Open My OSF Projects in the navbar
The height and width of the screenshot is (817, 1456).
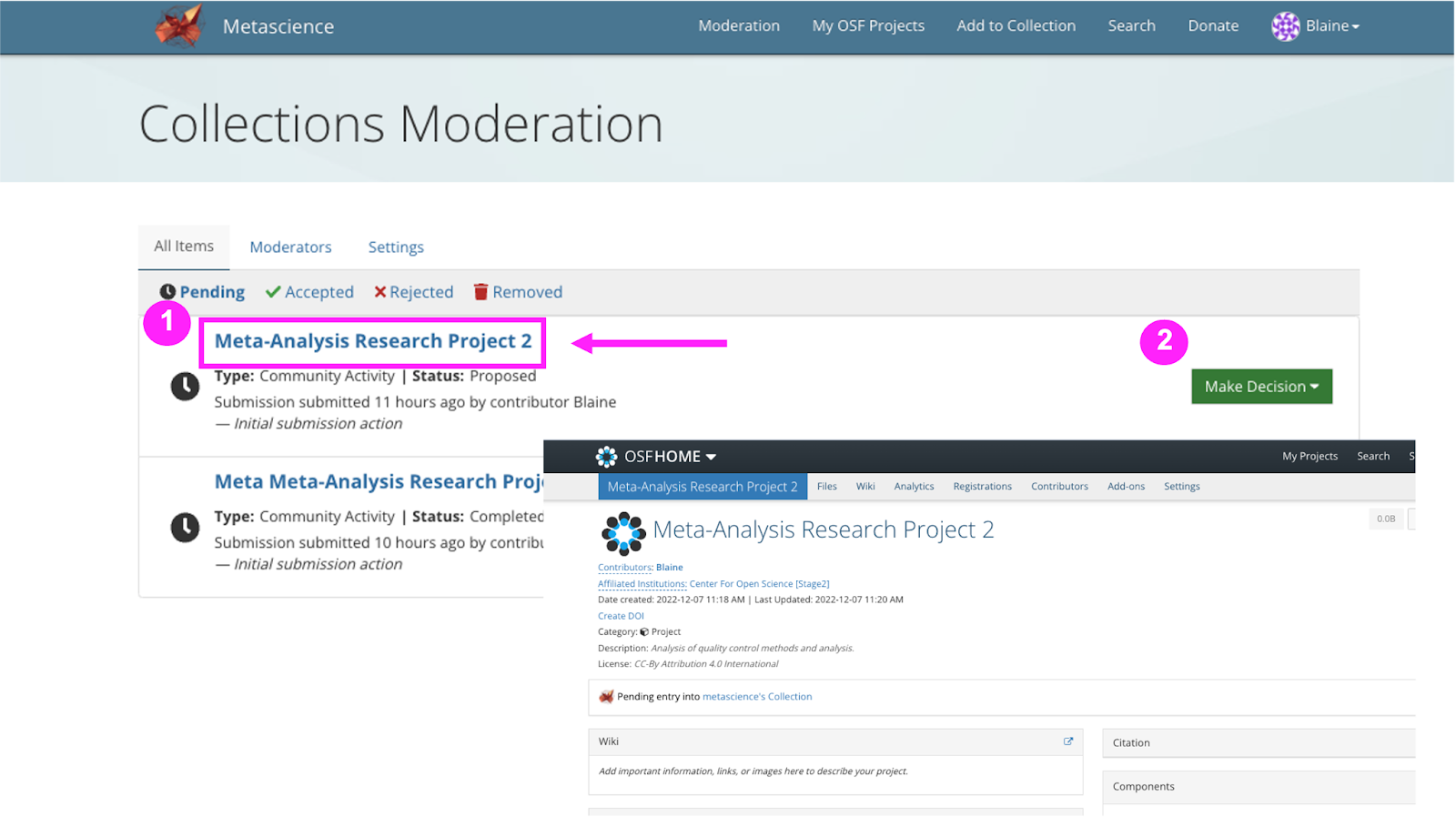click(868, 26)
